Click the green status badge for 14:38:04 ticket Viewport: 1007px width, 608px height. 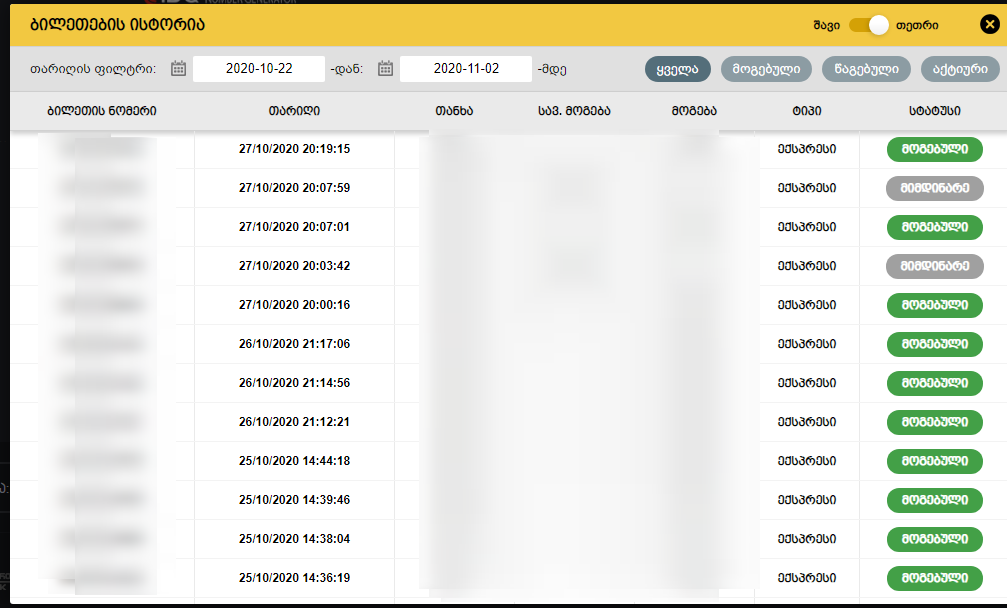[934, 539]
